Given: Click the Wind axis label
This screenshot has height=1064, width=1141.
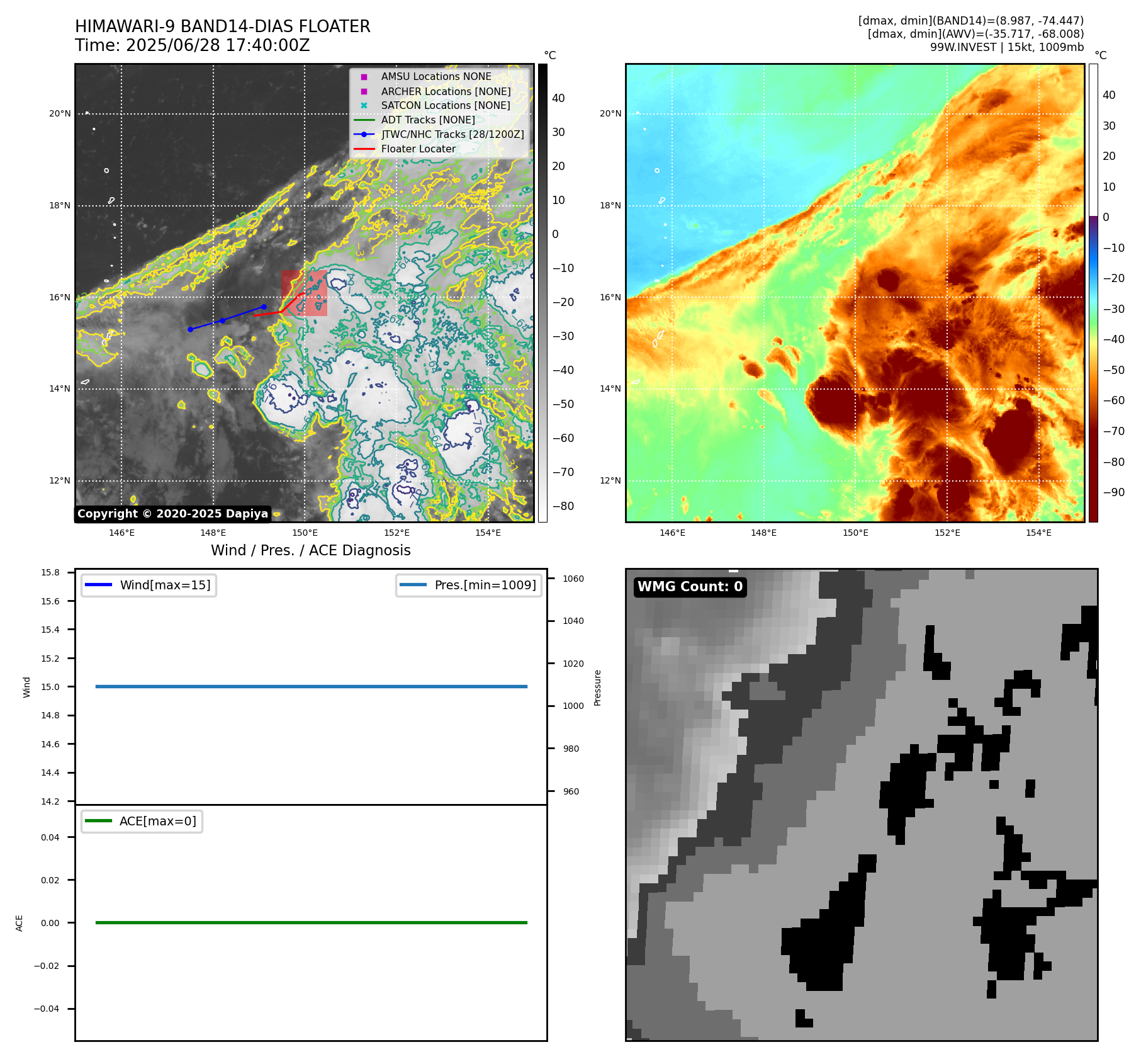Looking at the screenshot, I should [x=26, y=687].
